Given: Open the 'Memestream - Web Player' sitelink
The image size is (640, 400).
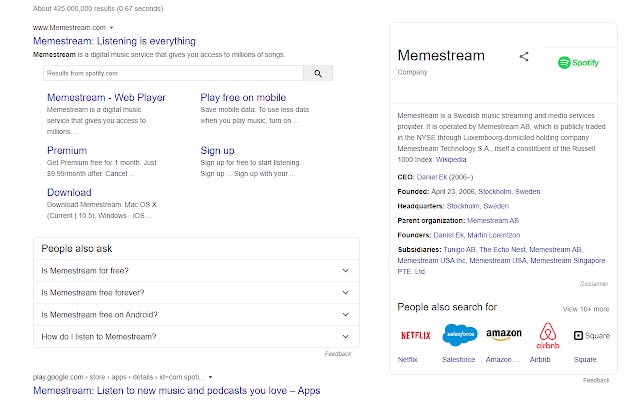Looking at the screenshot, I should (106, 98).
